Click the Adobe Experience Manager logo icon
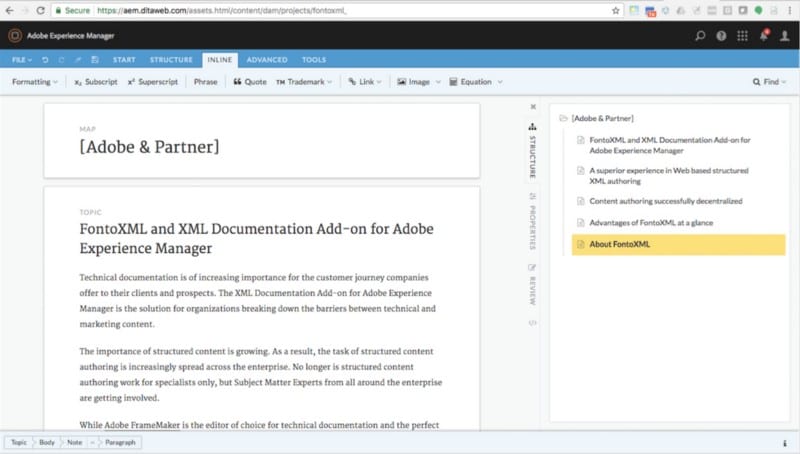Image resolution: width=800 pixels, height=454 pixels. coord(15,35)
